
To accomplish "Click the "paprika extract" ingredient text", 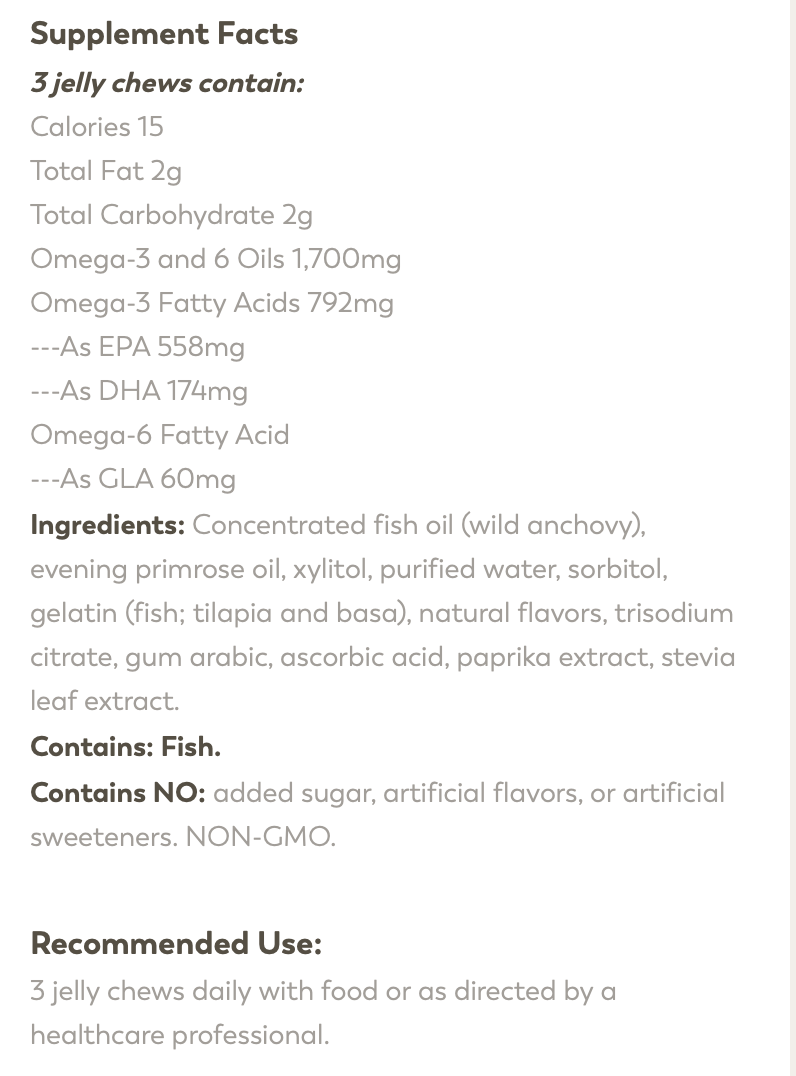I will click(x=552, y=657).
